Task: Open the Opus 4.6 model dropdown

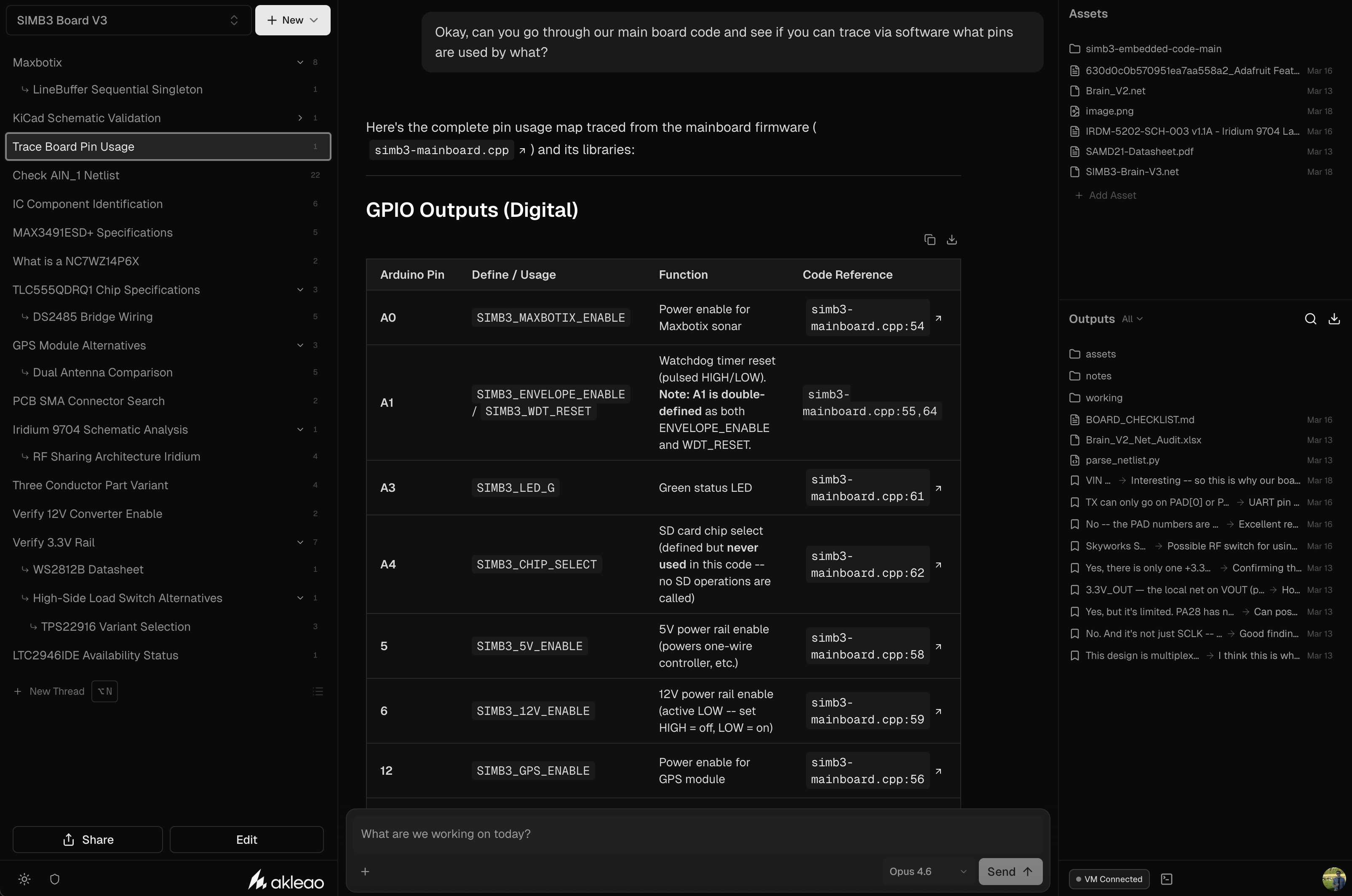Action: pyautogui.click(x=927, y=872)
